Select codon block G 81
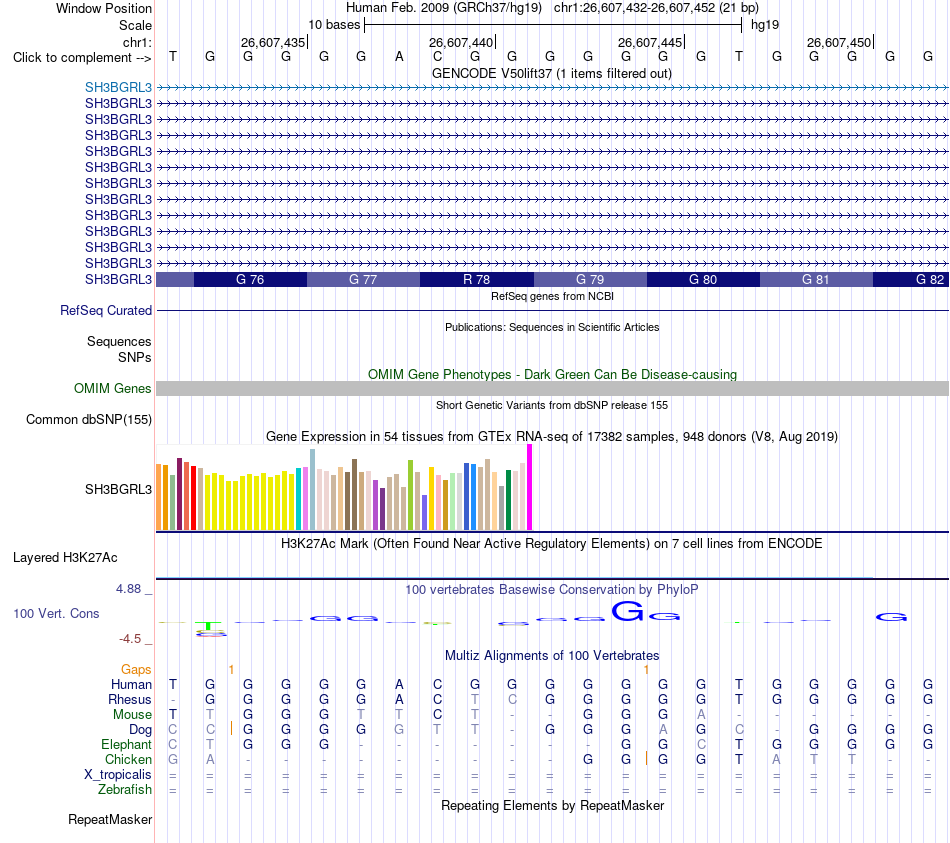 coord(816,279)
